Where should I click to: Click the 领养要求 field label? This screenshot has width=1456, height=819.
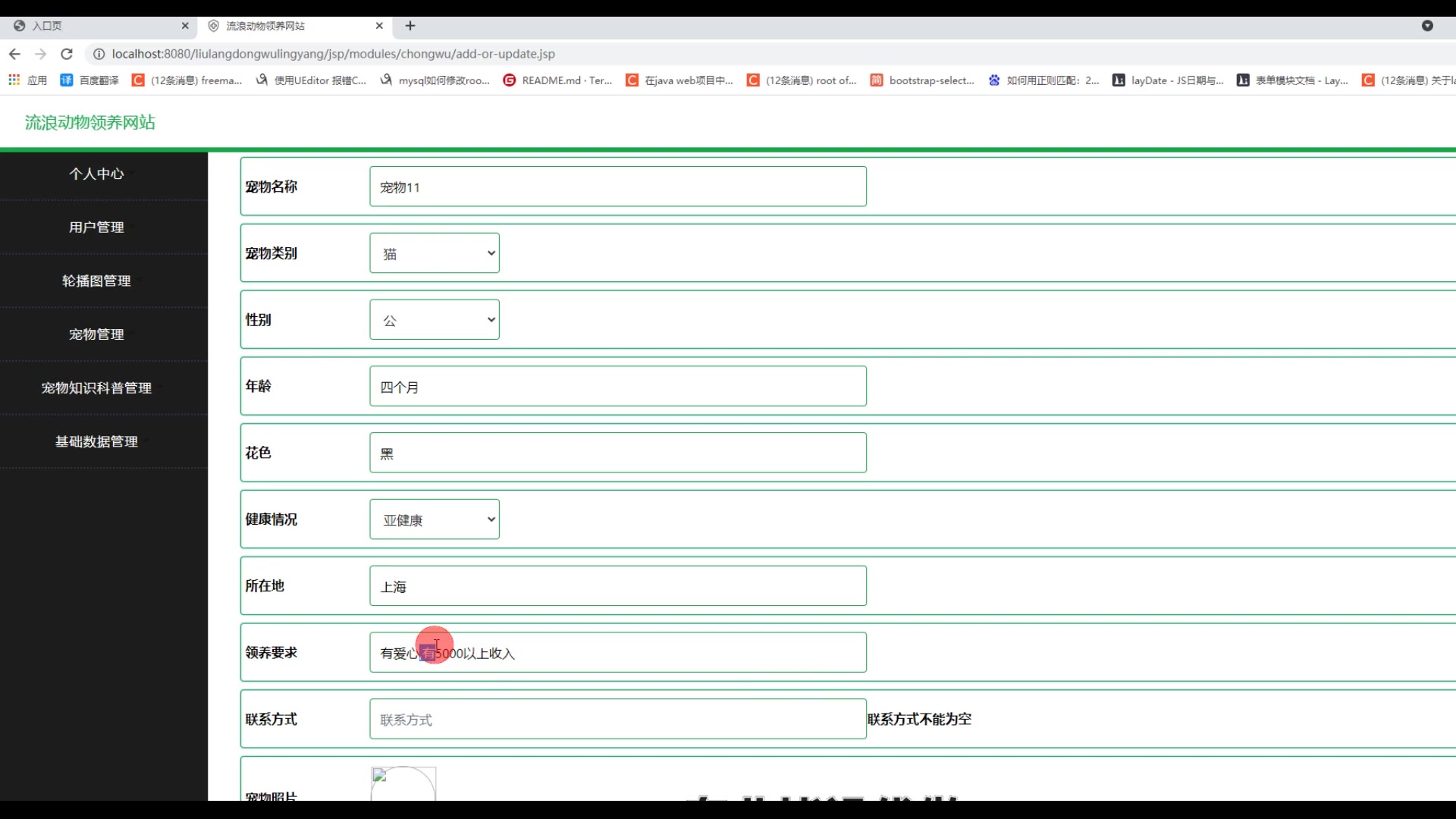[x=271, y=652]
